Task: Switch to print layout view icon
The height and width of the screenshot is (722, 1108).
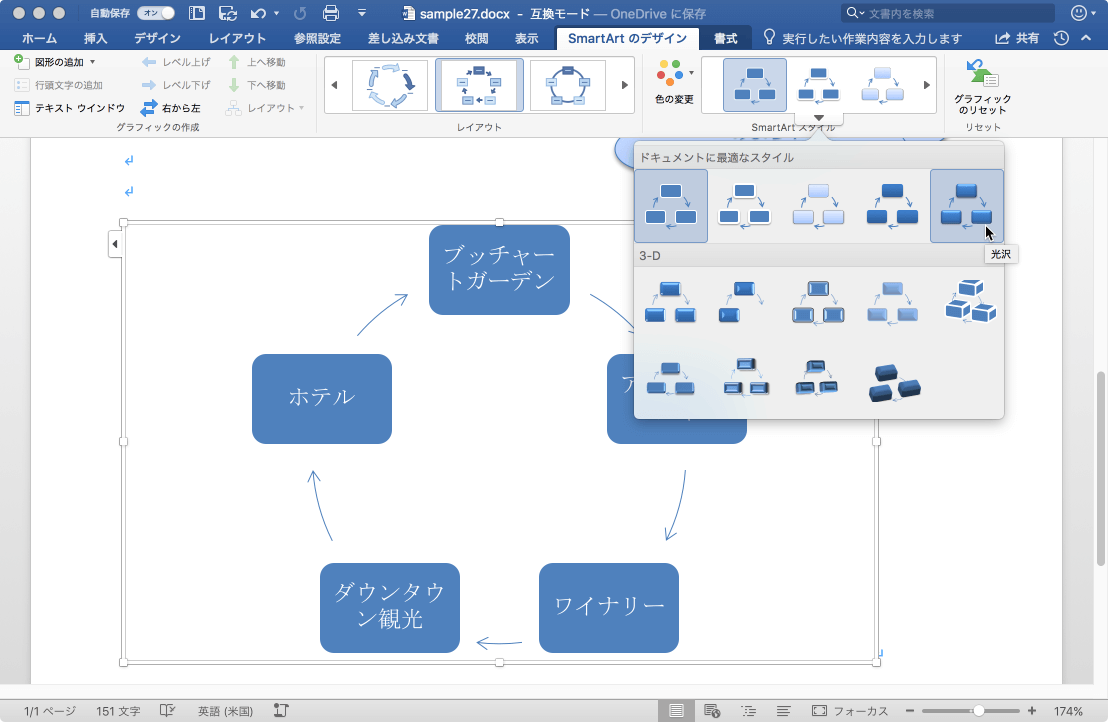Action: (x=676, y=711)
